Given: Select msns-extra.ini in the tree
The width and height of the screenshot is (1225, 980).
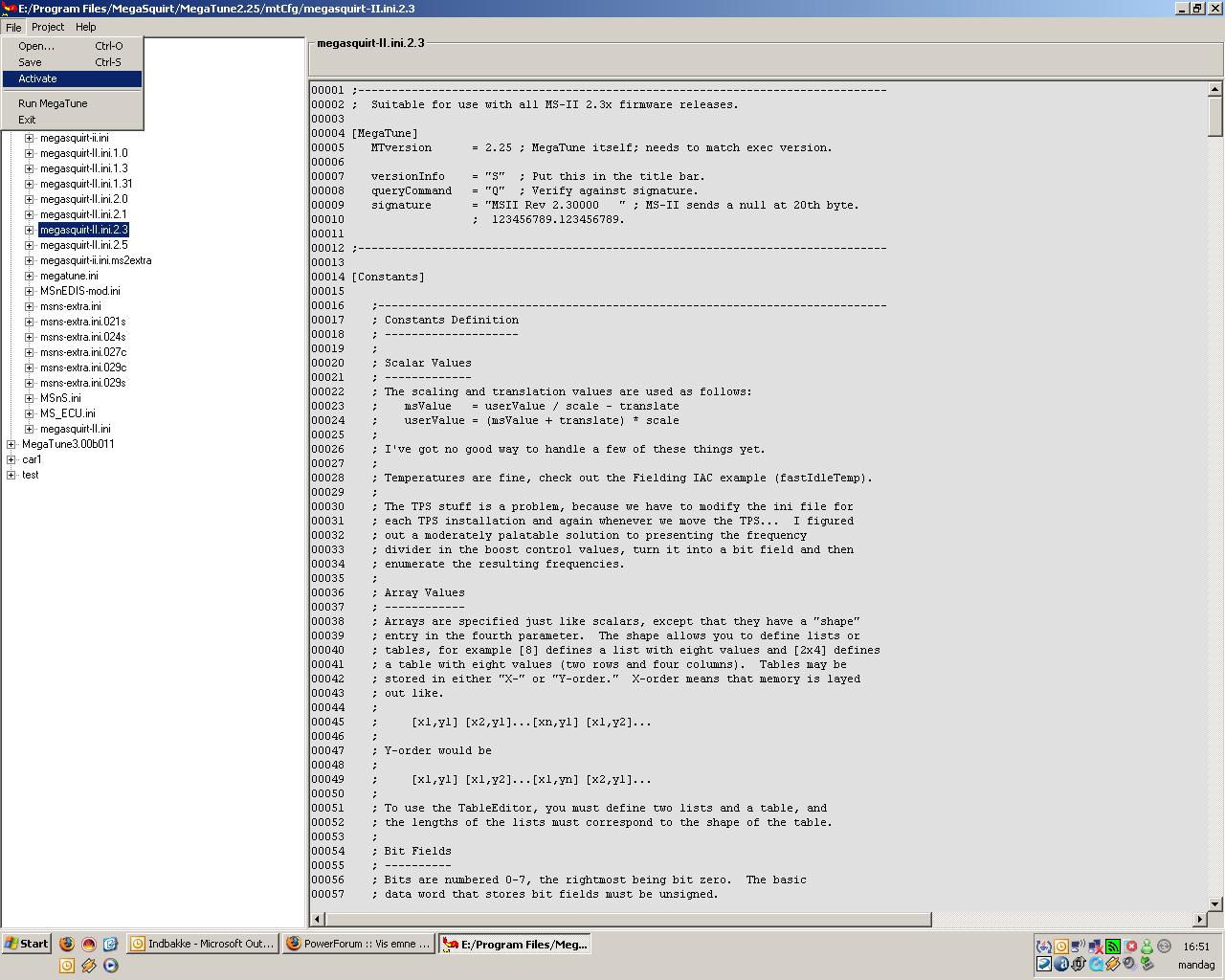Looking at the screenshot, I should pyautogui.click(x=71, y=306).
